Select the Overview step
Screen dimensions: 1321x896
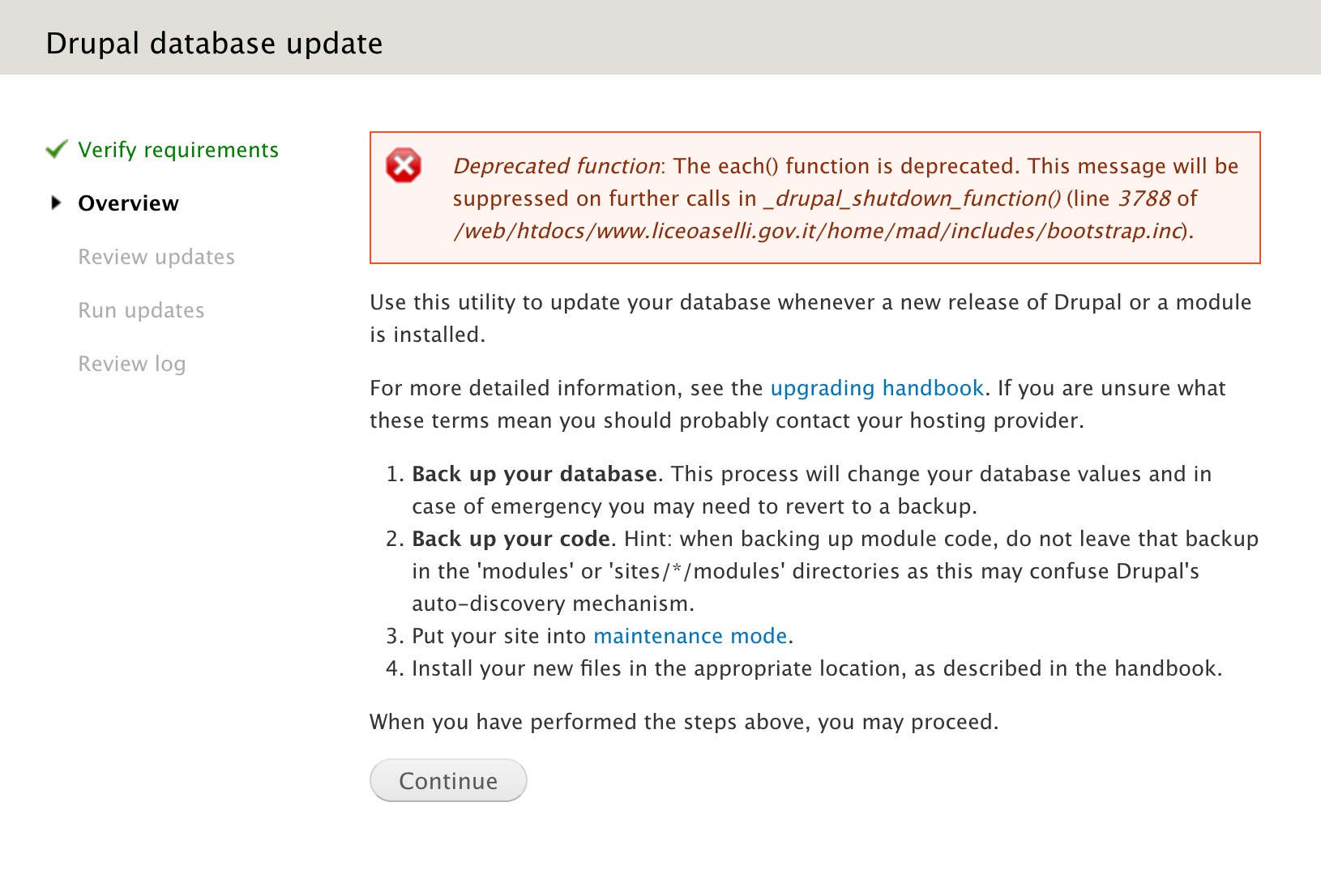[x=128, y=203]
